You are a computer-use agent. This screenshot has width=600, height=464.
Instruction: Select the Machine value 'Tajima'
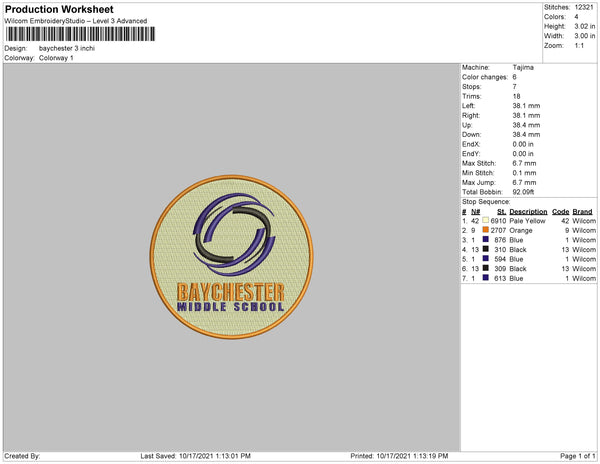(x=523, y=67)
